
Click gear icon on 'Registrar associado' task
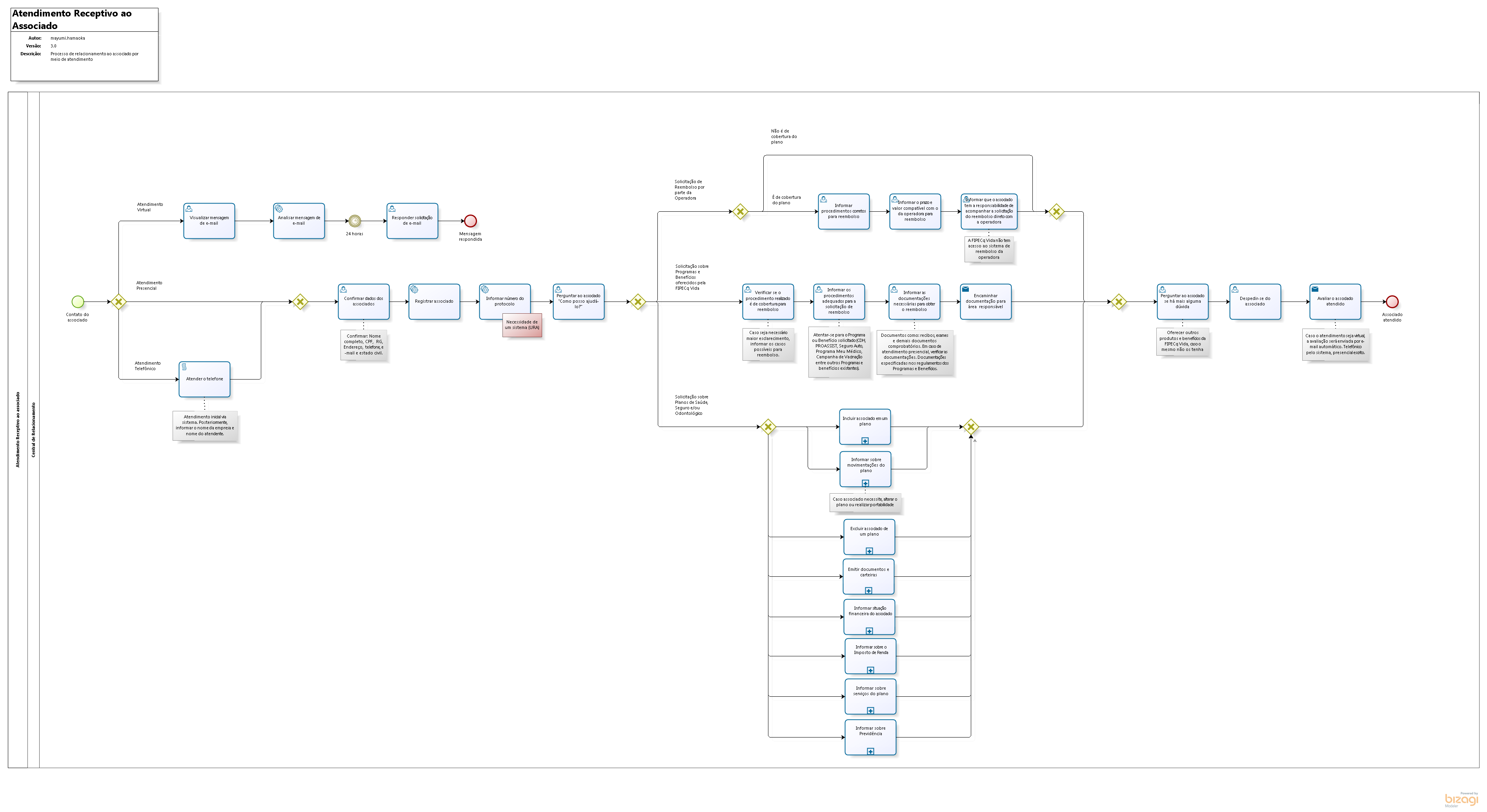click(414, 289)
